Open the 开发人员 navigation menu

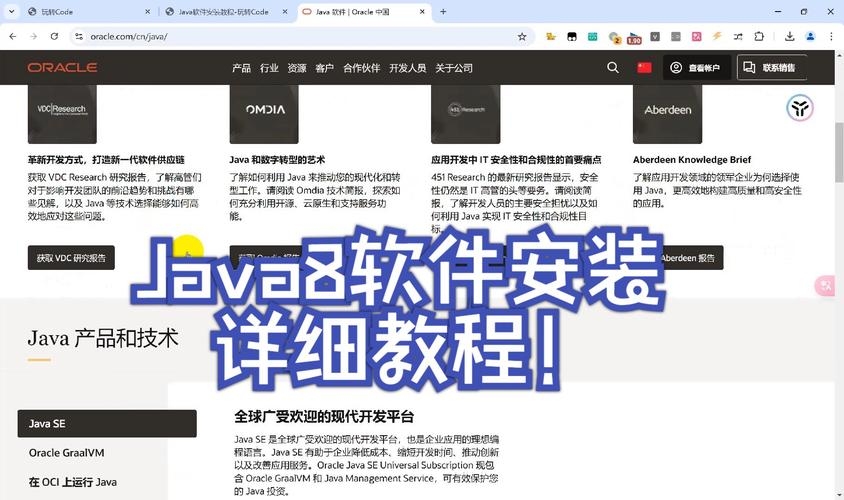[407, 68]
